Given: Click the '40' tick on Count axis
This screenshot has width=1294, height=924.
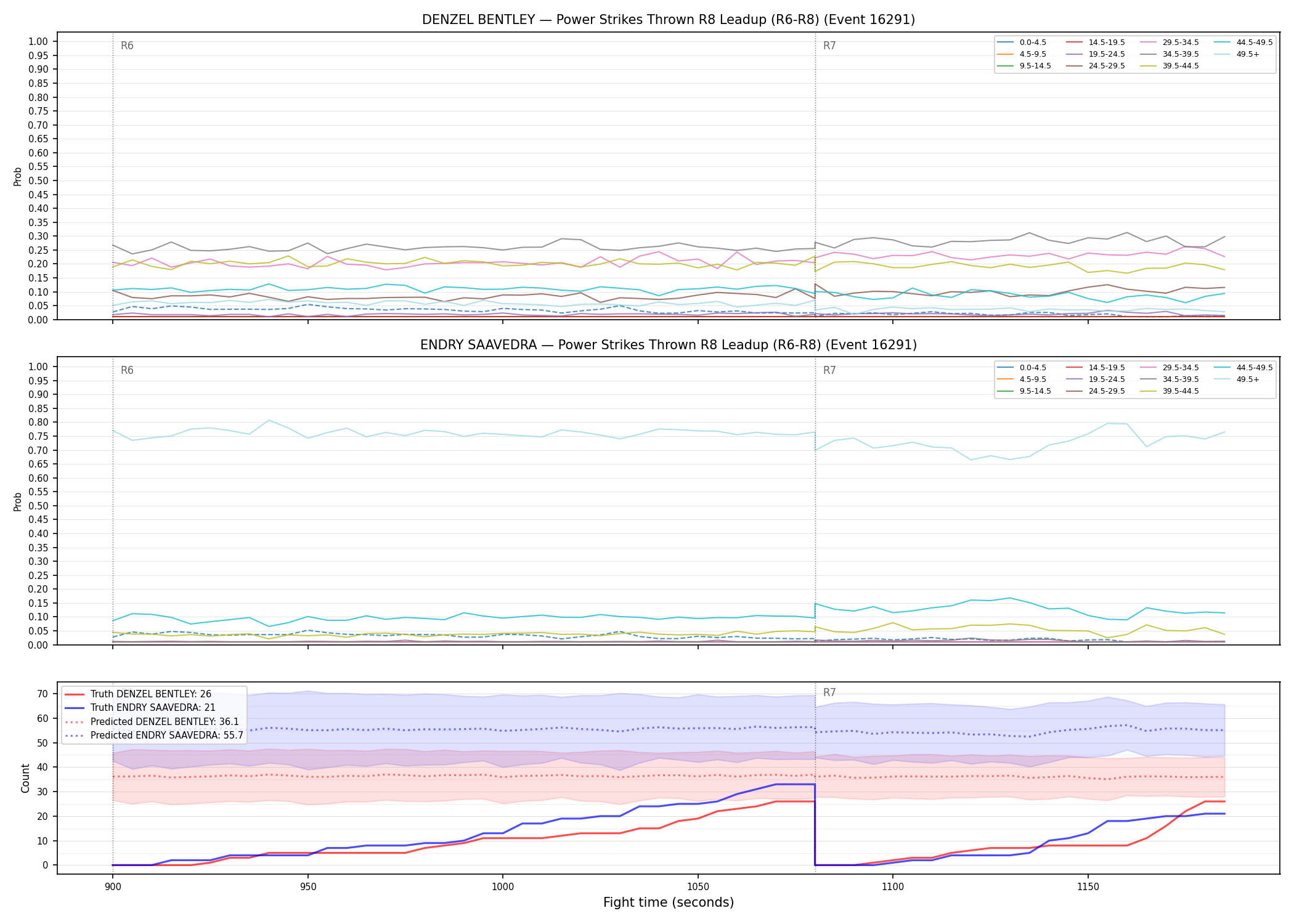Looking at the screenshot, I should click(x=43, y=767).
